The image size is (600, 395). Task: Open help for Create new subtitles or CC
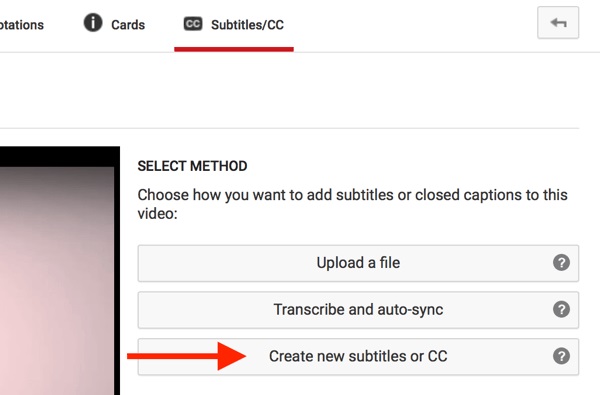coord(561,356)
